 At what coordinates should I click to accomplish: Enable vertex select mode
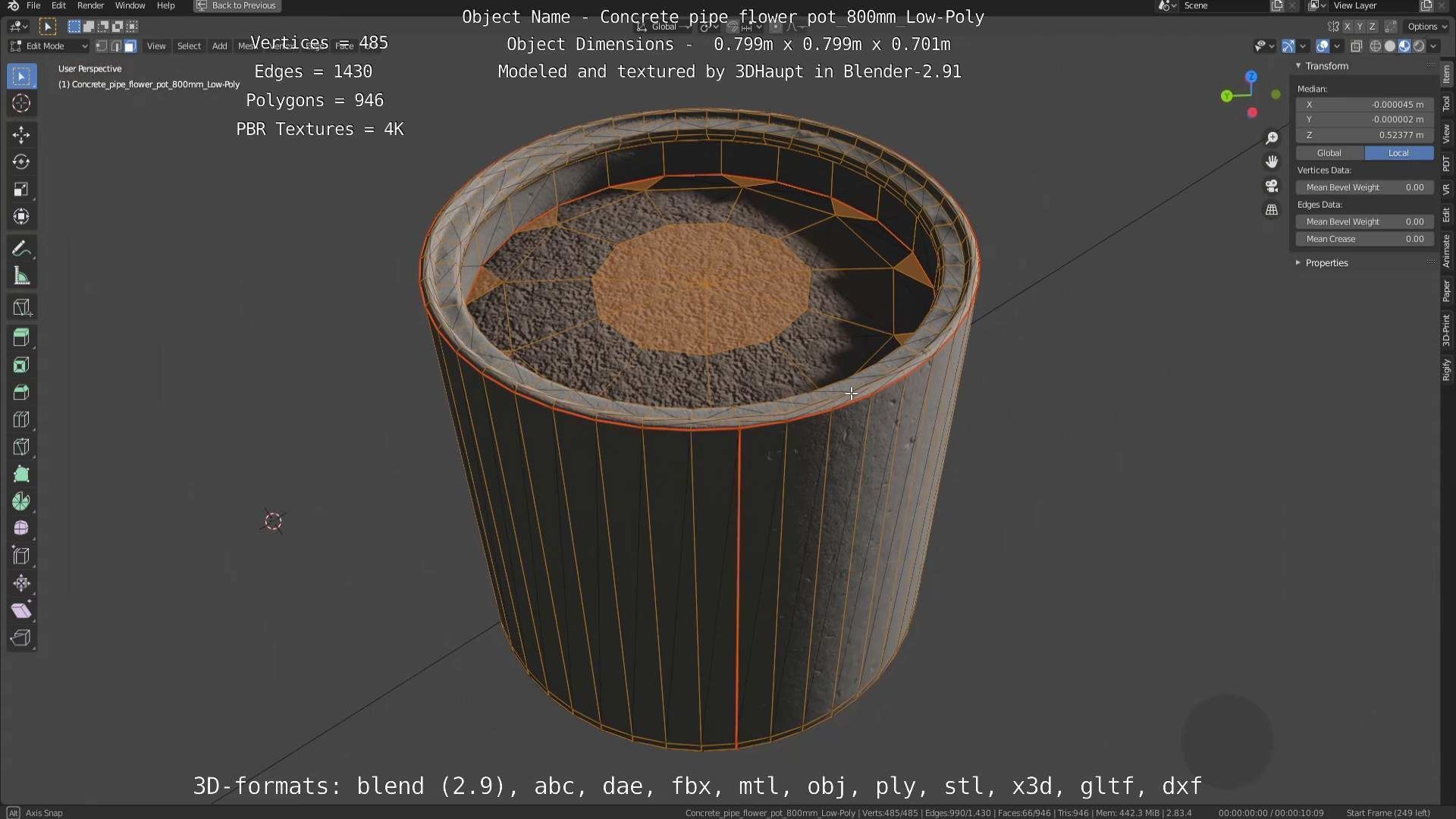(102, 46)
